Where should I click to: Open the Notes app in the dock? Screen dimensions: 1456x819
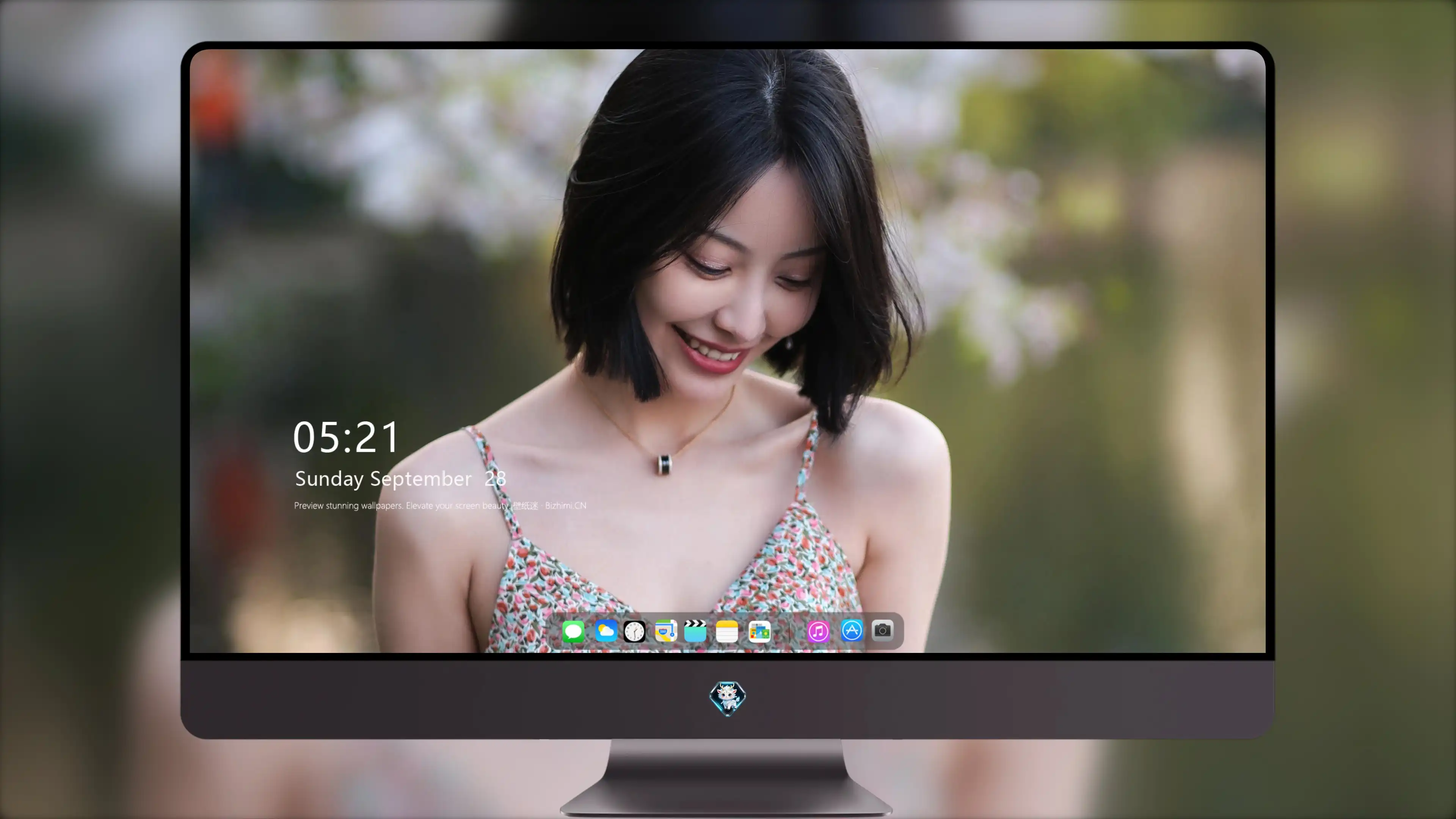click(x=727, y=631)
